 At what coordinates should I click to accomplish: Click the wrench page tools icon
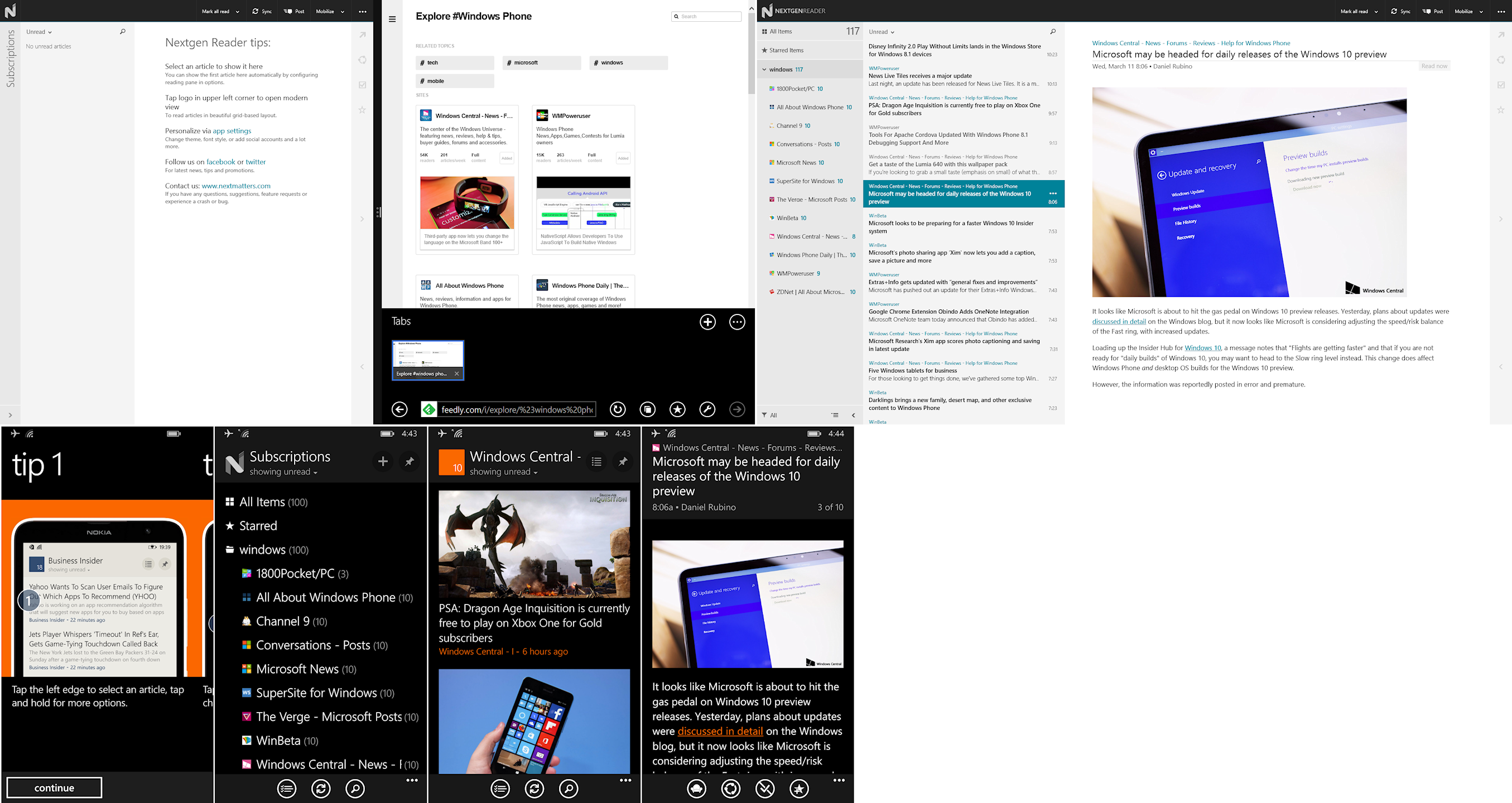(x=707, y=409)
